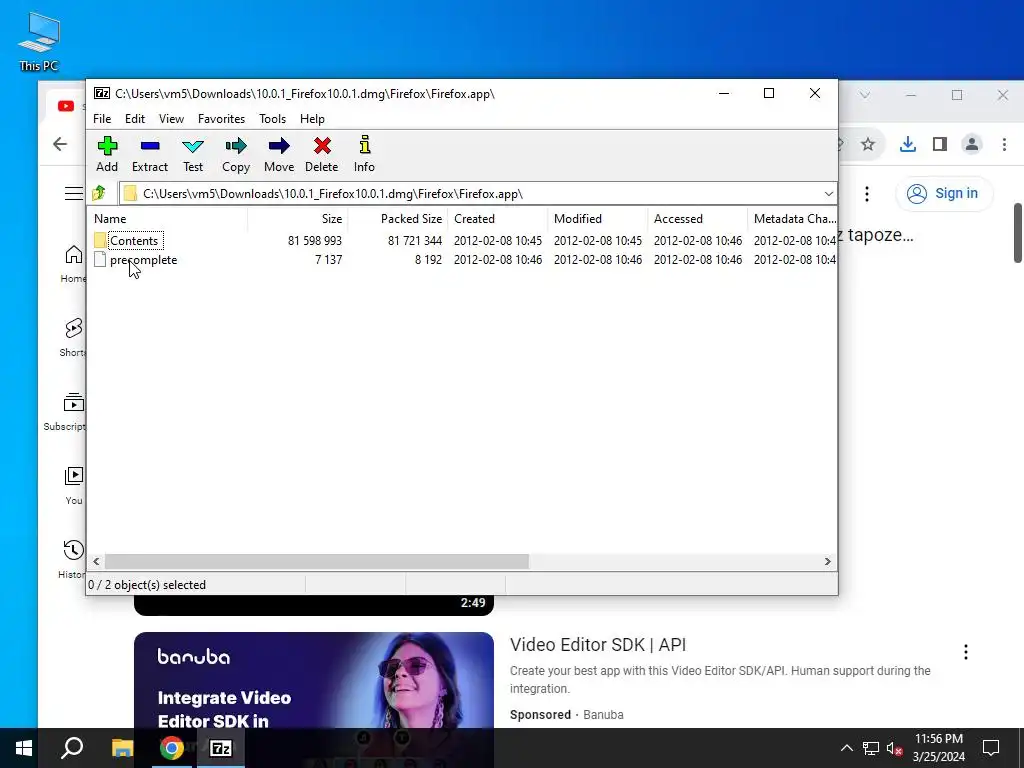Viewport: 1024px width, 768px height.
Task: Switch to Chrome from the taskbar
Action: tap(172, 748)
